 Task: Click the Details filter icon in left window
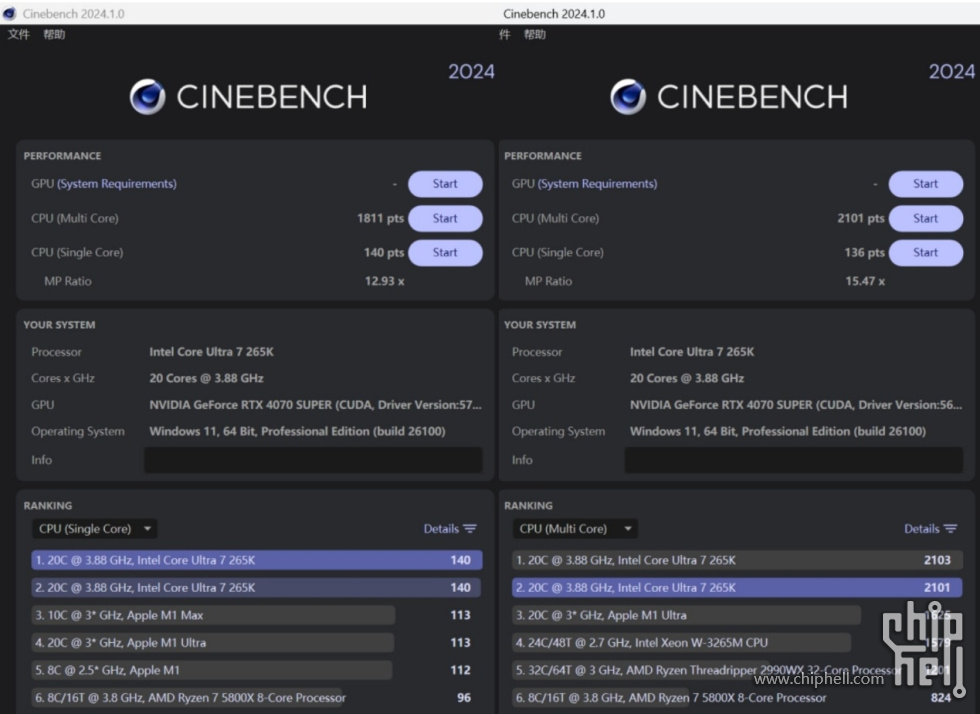point(470,529)
